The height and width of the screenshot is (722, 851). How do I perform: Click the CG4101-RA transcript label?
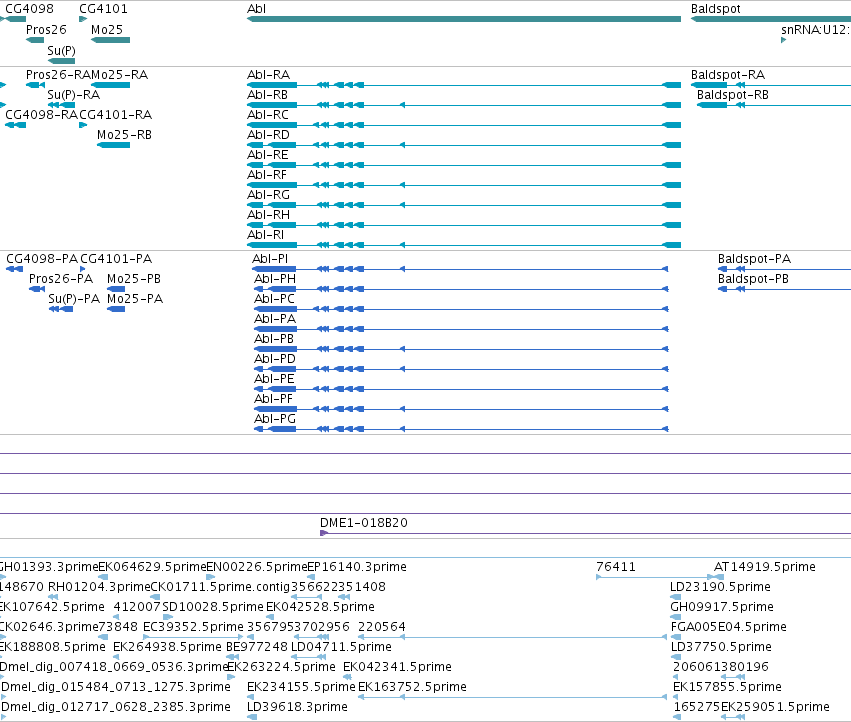click(116, 115)
